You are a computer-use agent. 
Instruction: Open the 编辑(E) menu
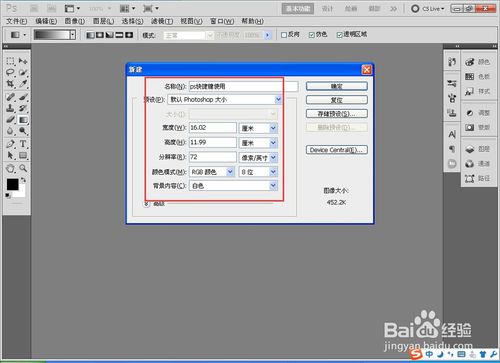(x=46, y=21)
